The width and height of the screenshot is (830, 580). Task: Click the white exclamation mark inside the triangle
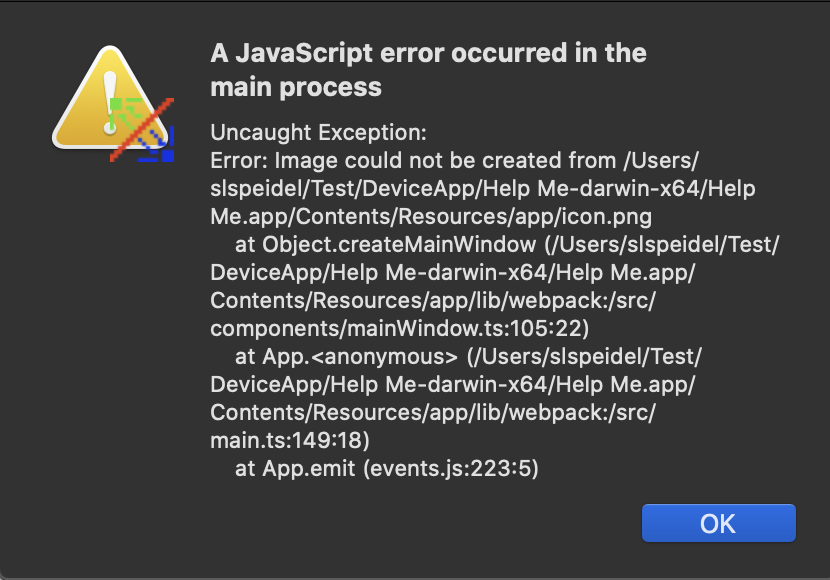110,90
